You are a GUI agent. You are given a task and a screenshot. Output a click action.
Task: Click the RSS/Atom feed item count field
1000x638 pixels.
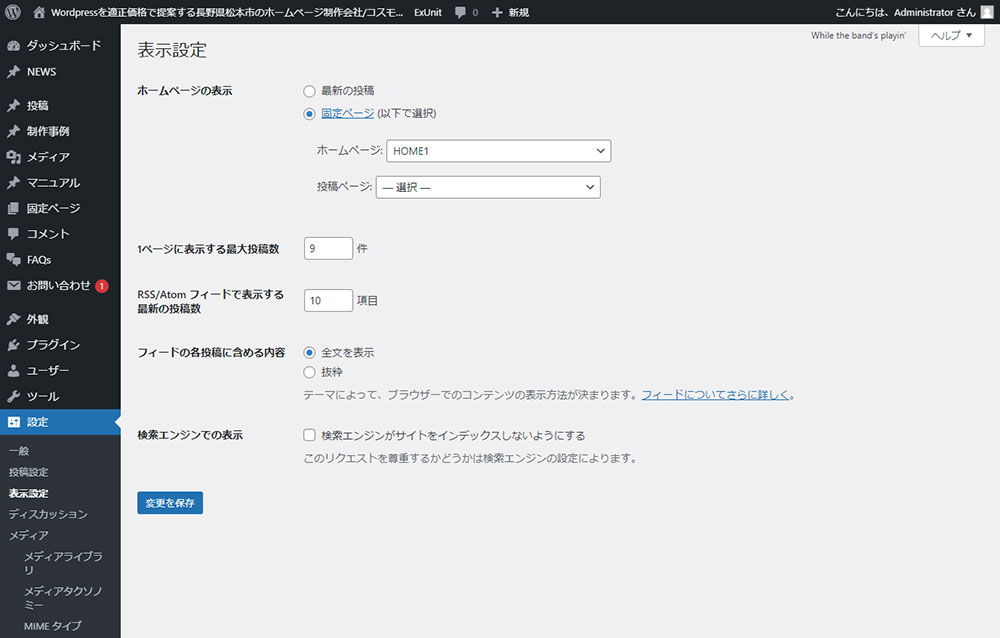coord(328,300)
